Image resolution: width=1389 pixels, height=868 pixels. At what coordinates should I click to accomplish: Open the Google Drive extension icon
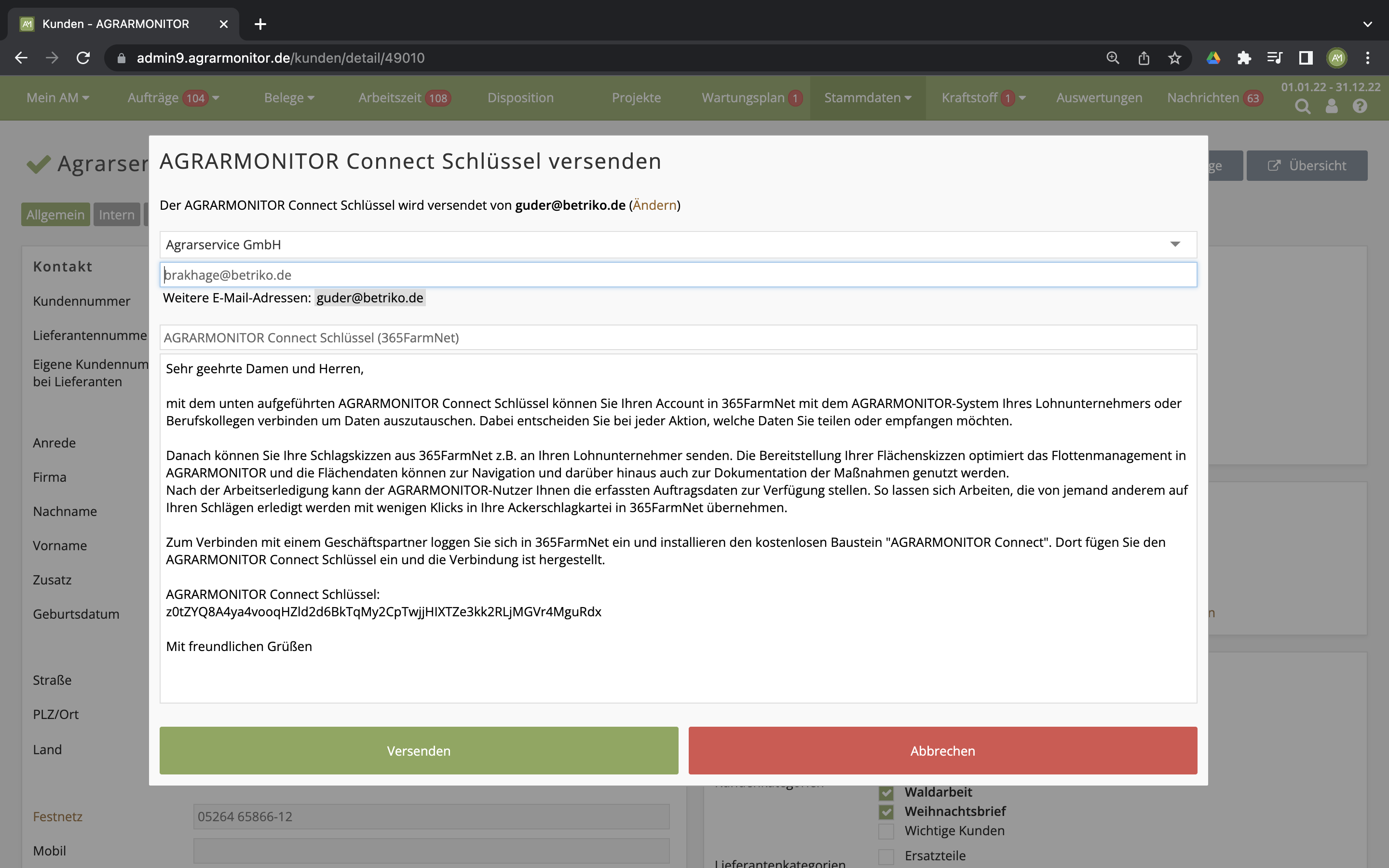click(x=1213, y=58)
